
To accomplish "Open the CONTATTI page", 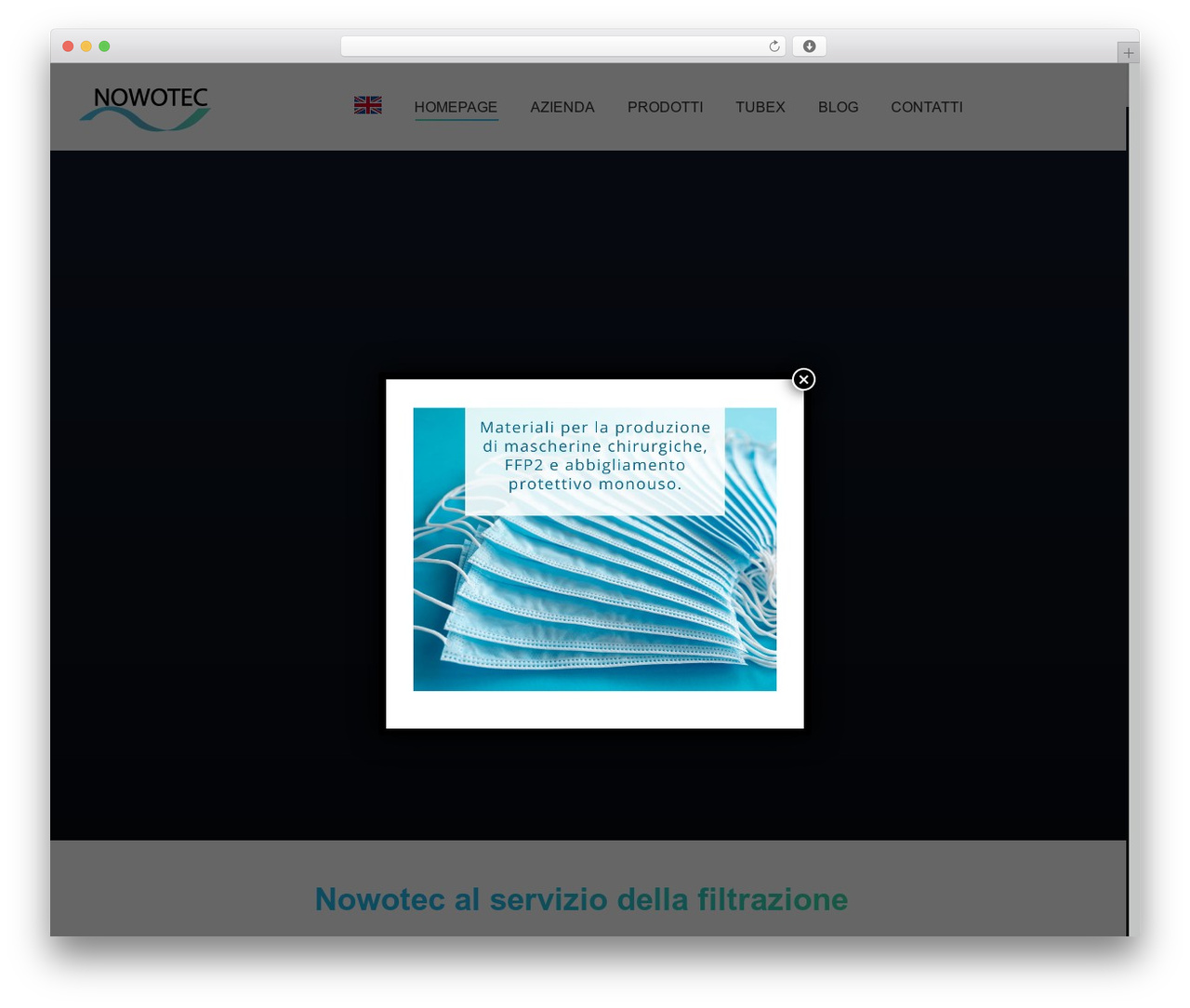I will 927,107.
